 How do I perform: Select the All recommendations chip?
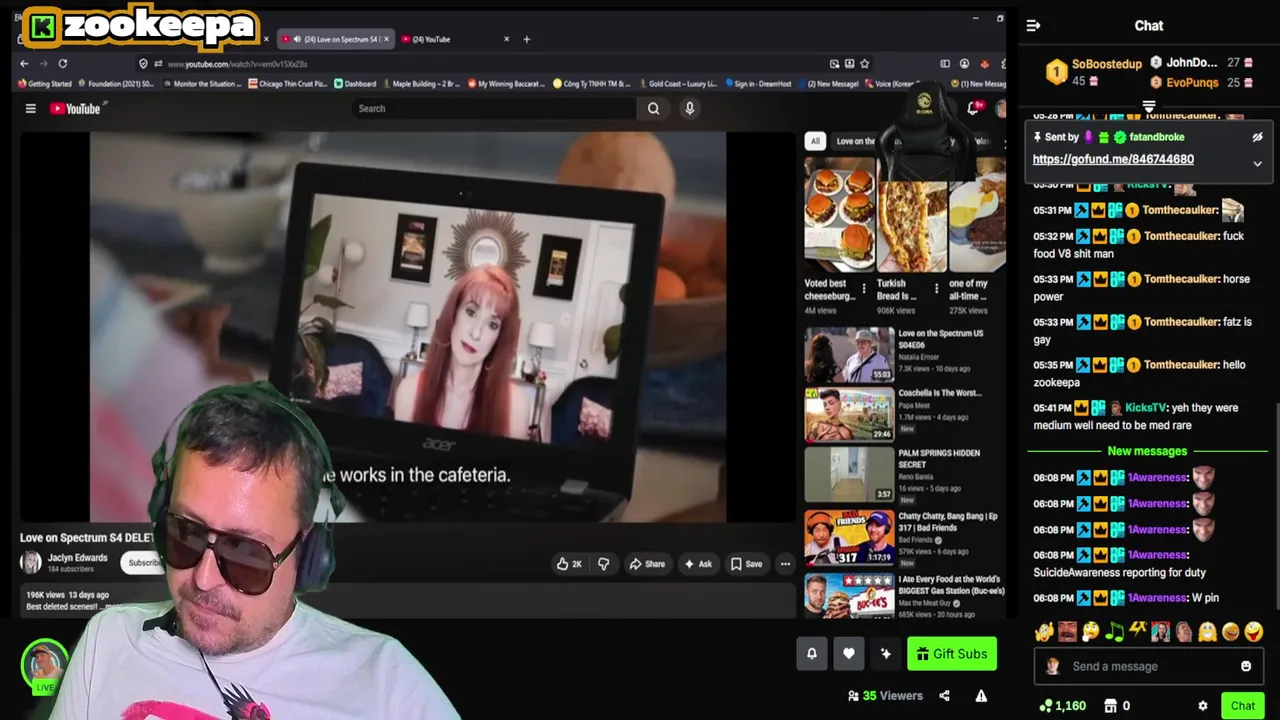(815, 141)
